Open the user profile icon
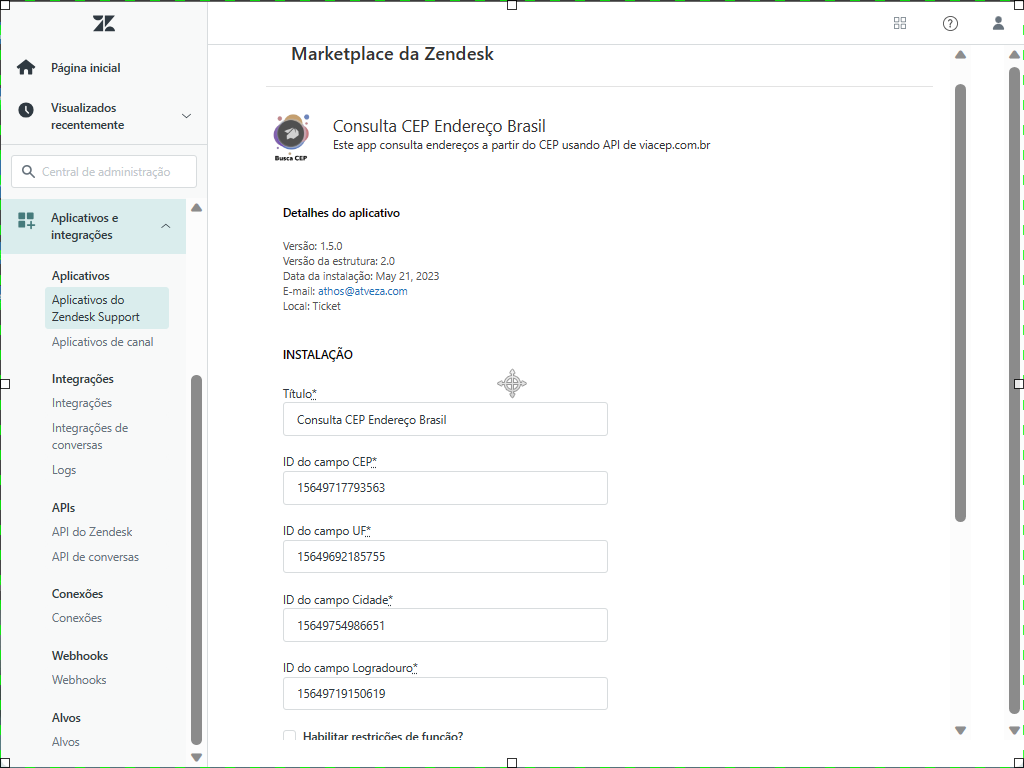The height and width of the screenshot is (768, 1024). [x=998, y=24]
